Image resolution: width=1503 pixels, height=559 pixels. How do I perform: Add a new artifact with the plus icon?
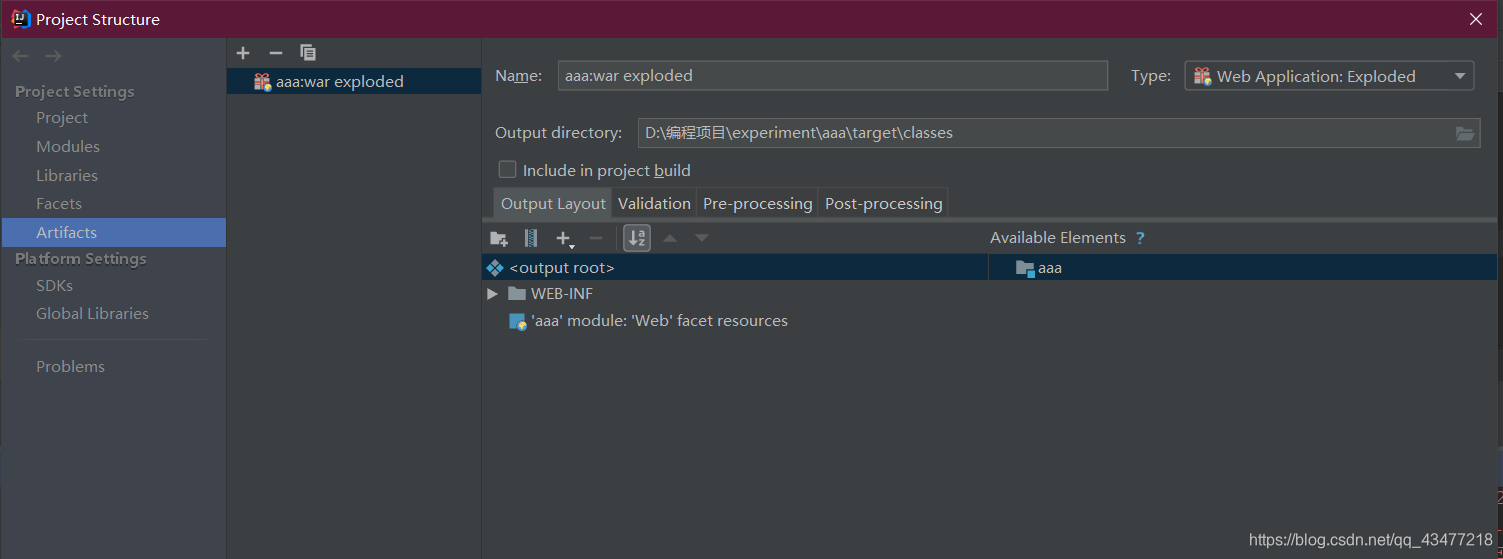[243, 53]
